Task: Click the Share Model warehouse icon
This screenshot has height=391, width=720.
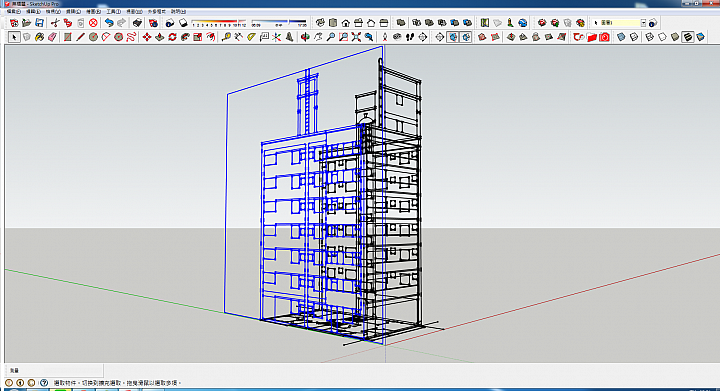Action: point(555,22)
